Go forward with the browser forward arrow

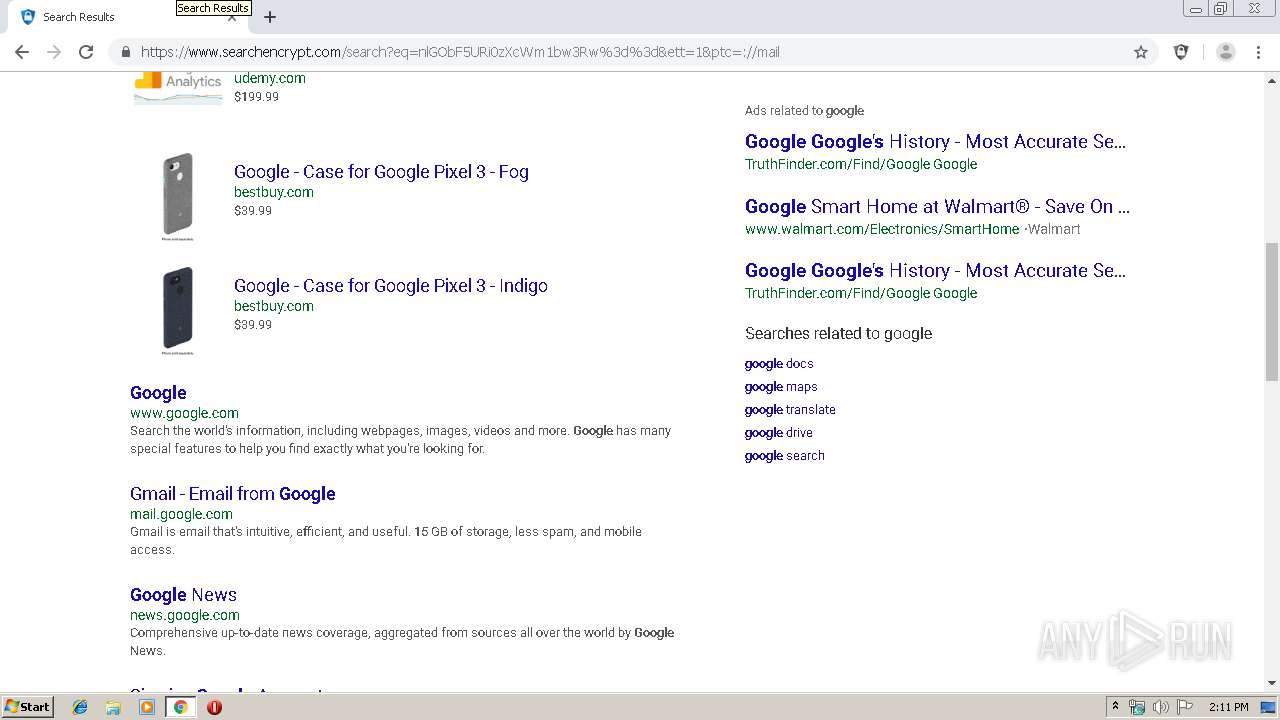click(x=54, y=52)
